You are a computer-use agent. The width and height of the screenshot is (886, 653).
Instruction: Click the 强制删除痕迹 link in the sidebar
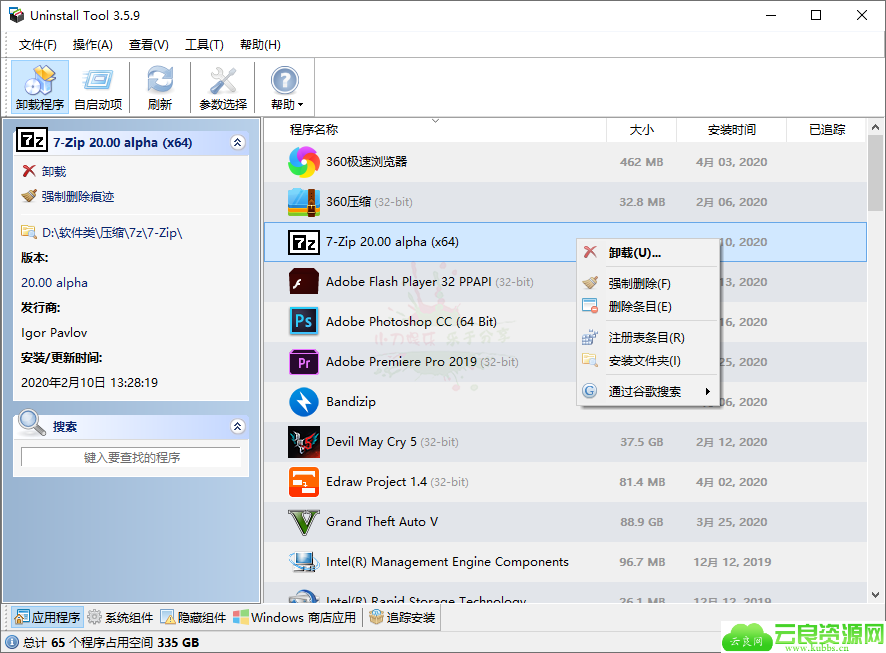point(77,197)
